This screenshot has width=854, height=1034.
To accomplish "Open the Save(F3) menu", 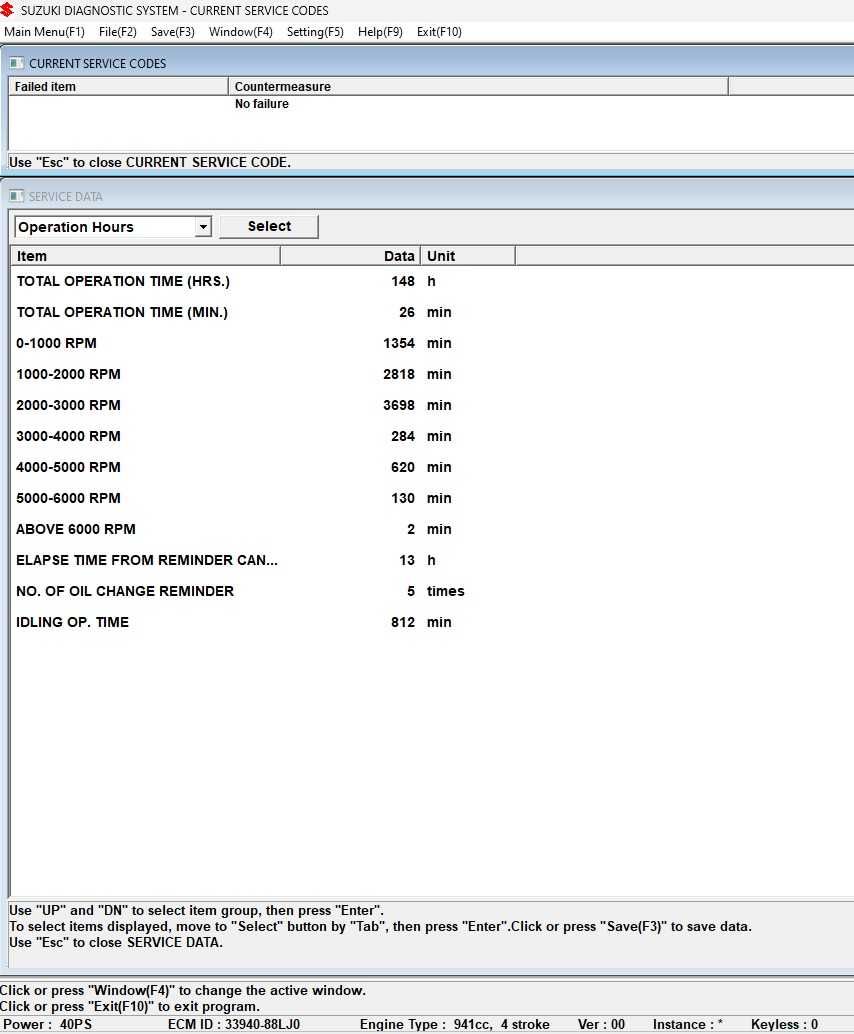I will [x=173, y=32].
